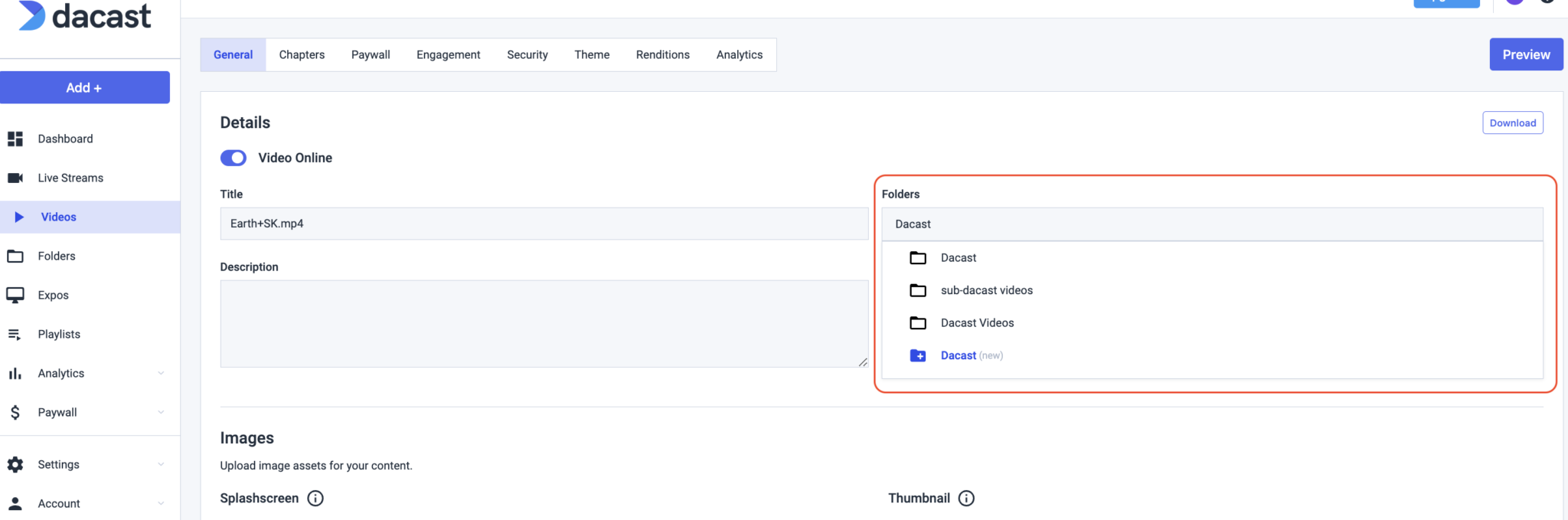Viewport: 1568px width, 520px height.
Task: Click the Paywall dollar sign icon
Action: (x=15, y=412)
